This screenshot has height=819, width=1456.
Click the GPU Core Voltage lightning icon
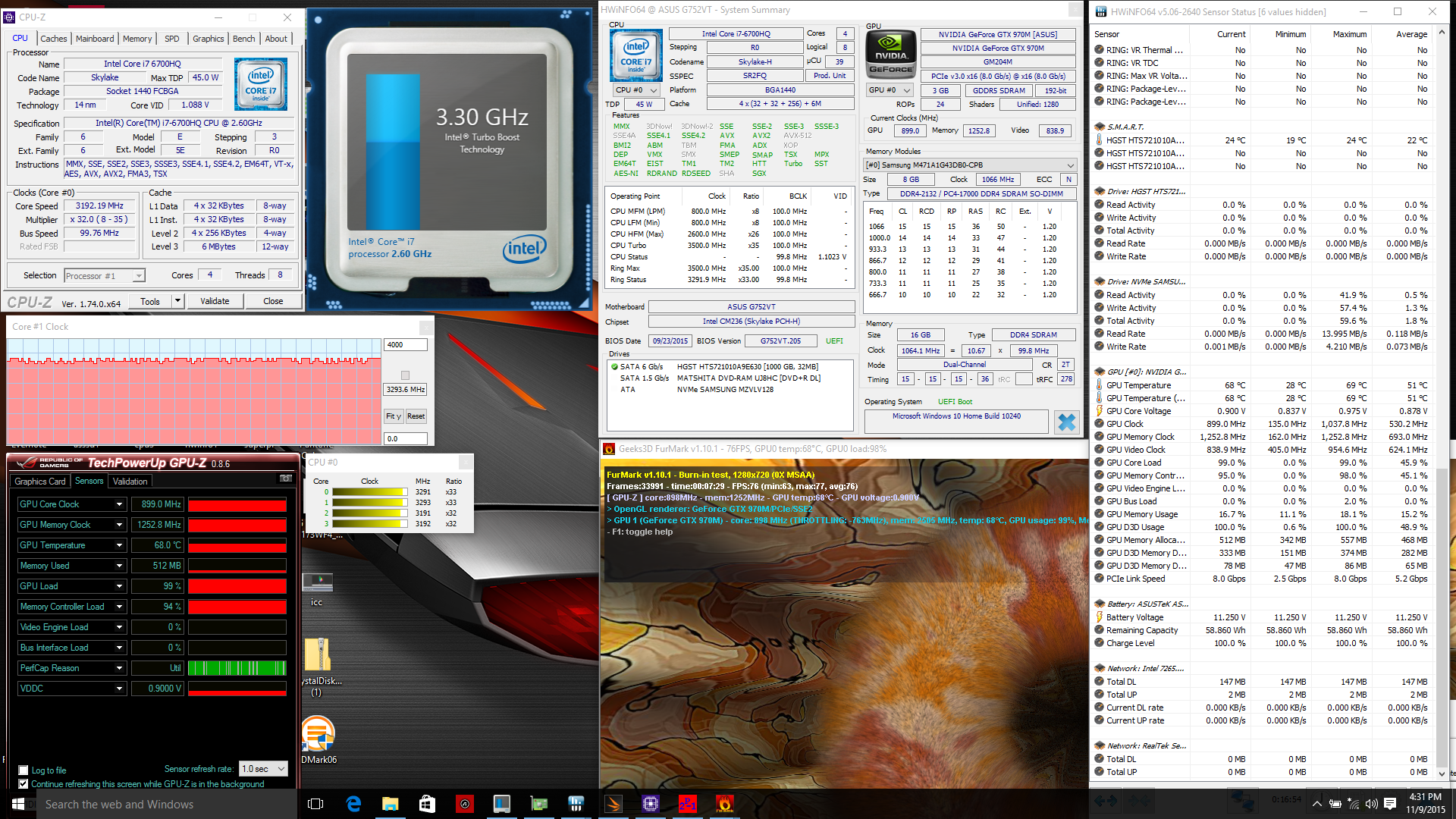click(1100, 411)
